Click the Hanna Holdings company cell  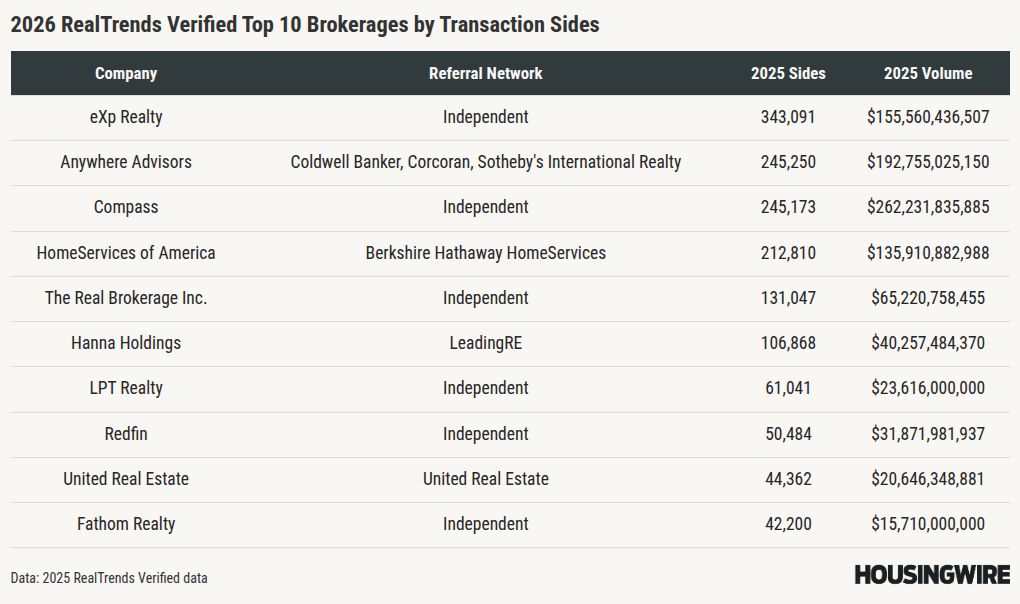pos(126,343)
